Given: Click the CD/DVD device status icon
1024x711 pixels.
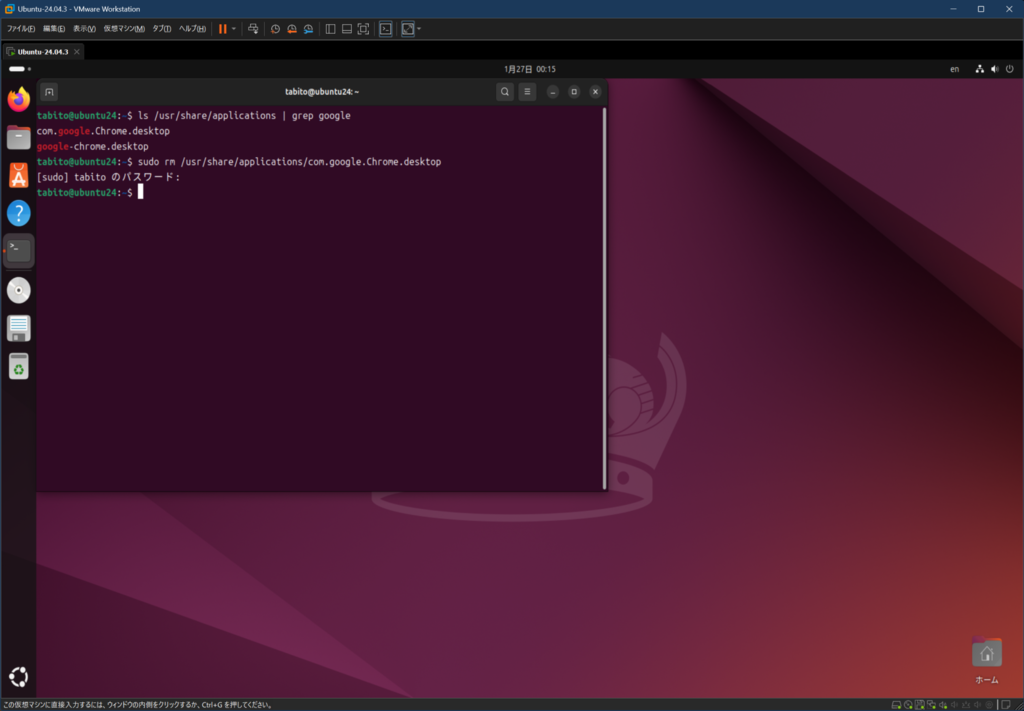Looking at the screenshot, I should [x=908, y=705].
